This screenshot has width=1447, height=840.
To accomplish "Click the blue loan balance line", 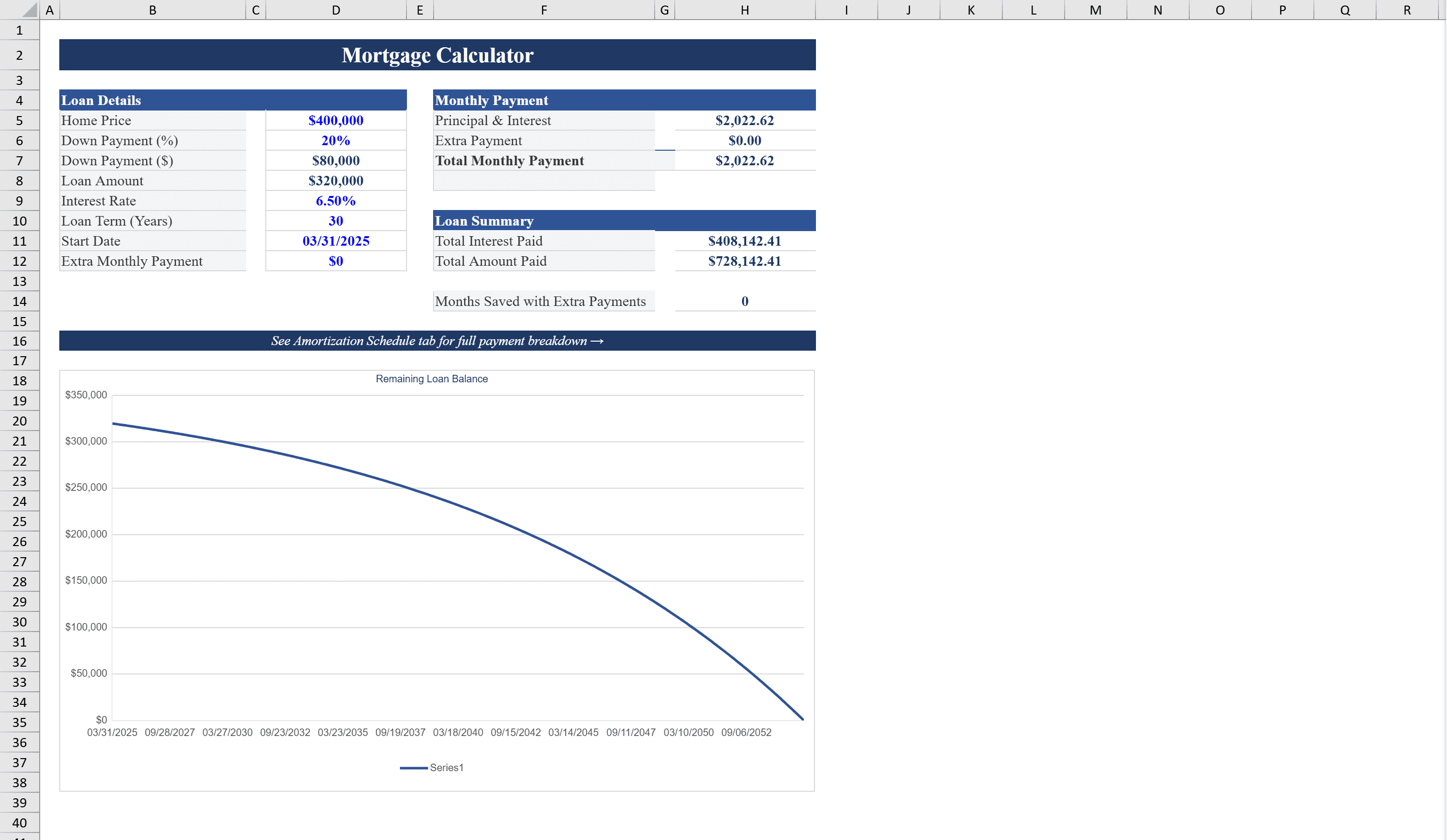I will pyautogui.click(x=402, y=486).
